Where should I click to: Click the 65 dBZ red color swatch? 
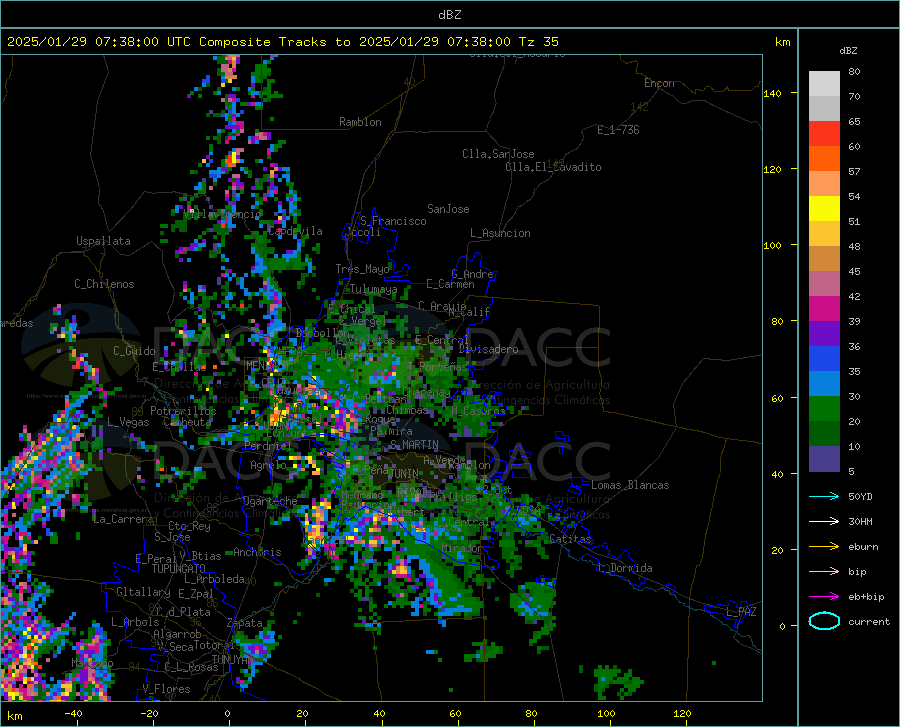824,134
